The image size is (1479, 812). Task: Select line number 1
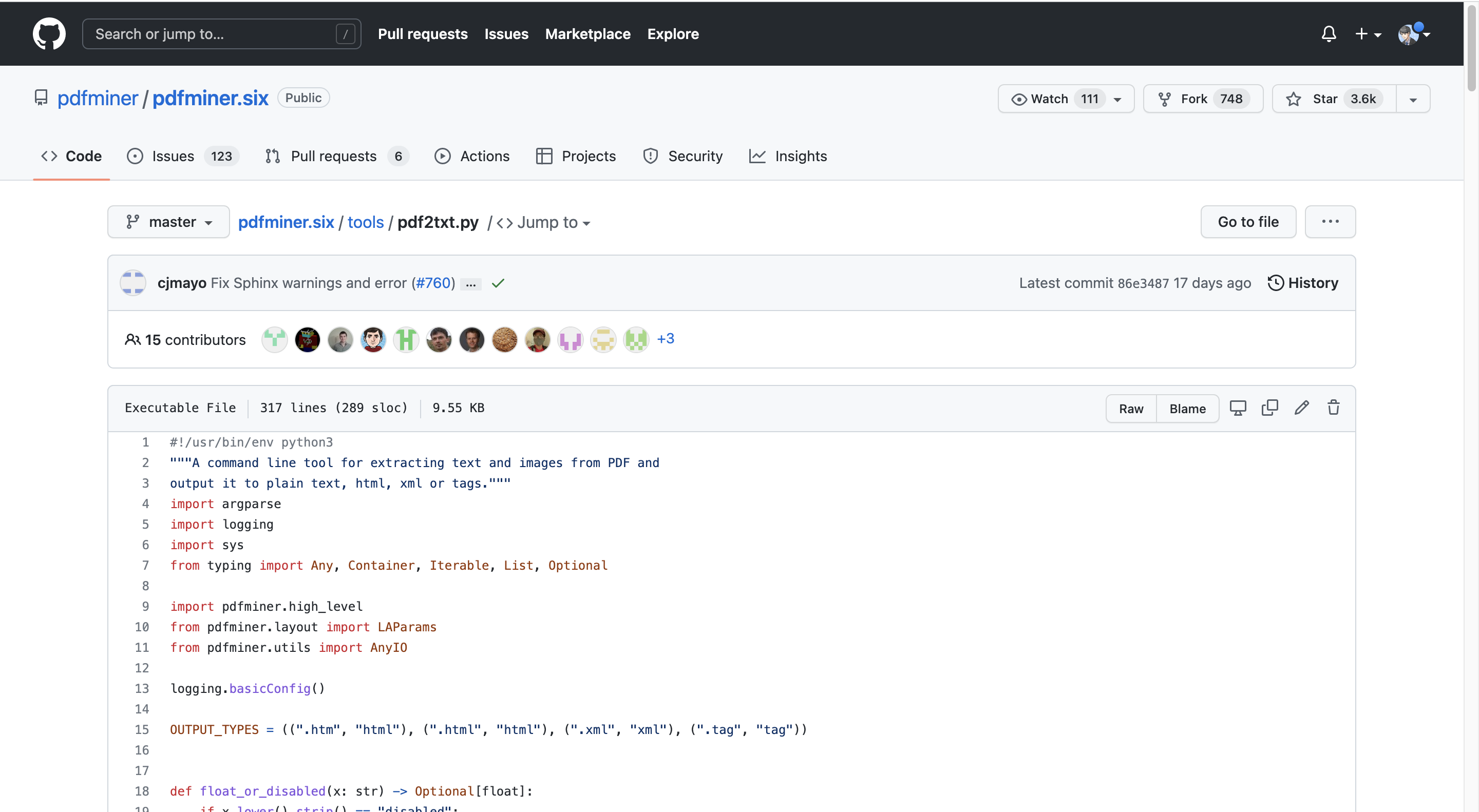pos(145,442)
